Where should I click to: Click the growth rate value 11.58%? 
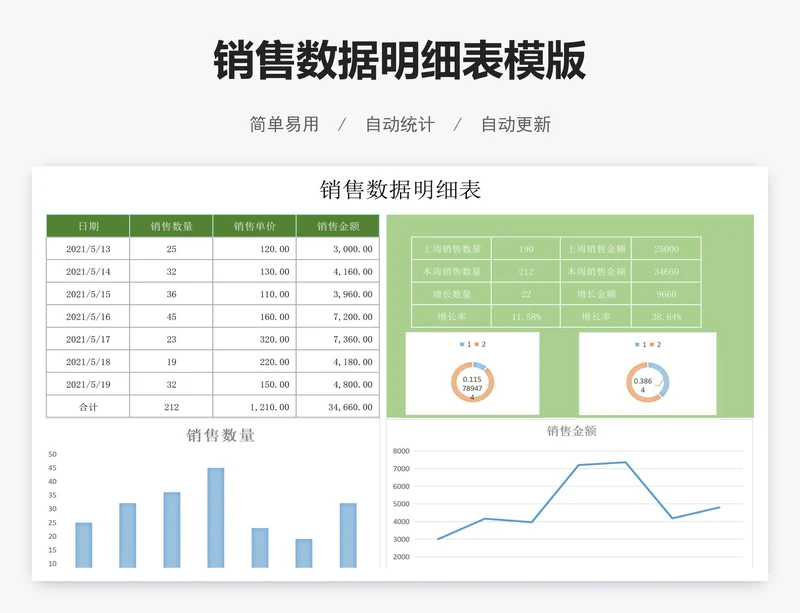coord(526,316)
